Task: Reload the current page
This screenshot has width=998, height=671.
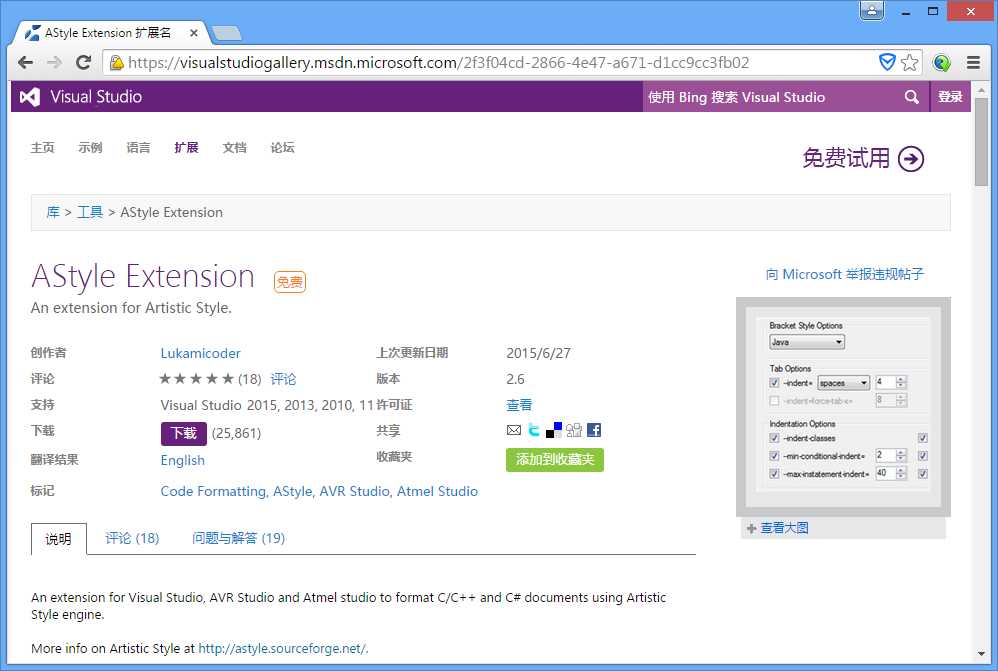Action: click(83, 62)
